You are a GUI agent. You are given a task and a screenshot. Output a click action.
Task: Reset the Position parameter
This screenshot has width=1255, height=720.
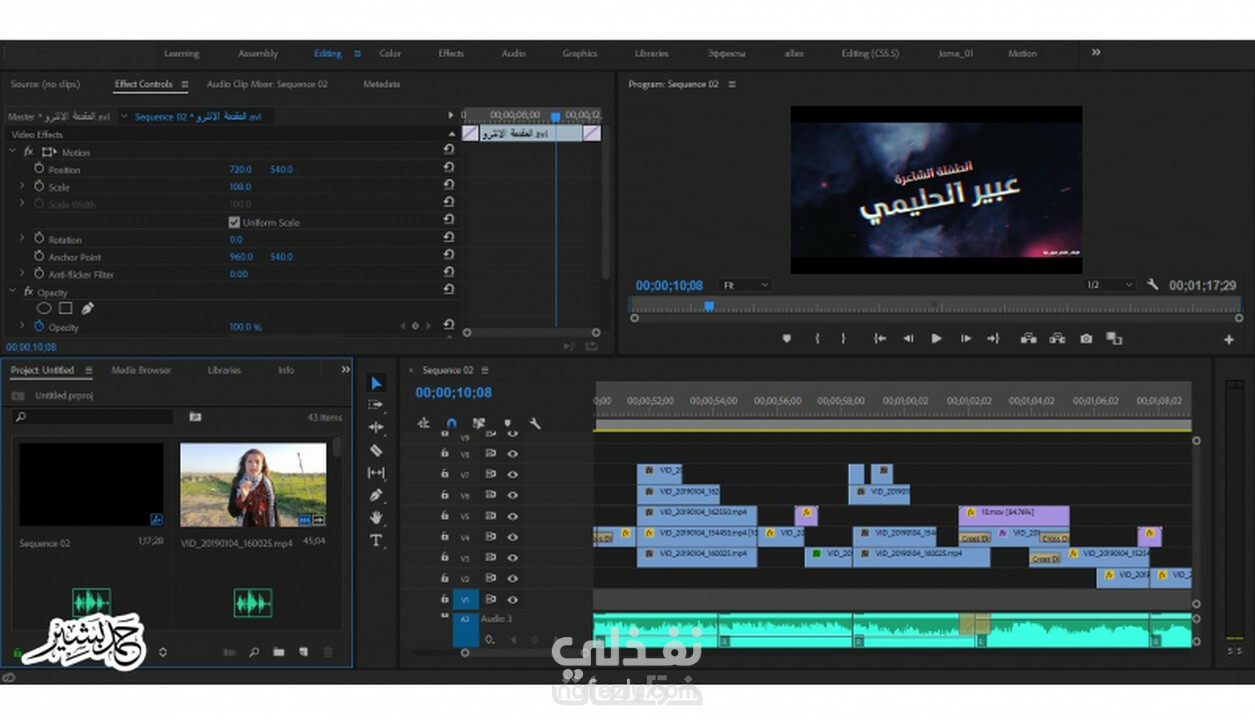point(449,168)
